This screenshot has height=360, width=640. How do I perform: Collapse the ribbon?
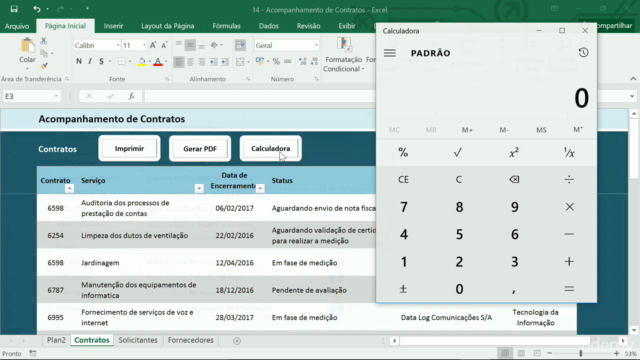633,79
